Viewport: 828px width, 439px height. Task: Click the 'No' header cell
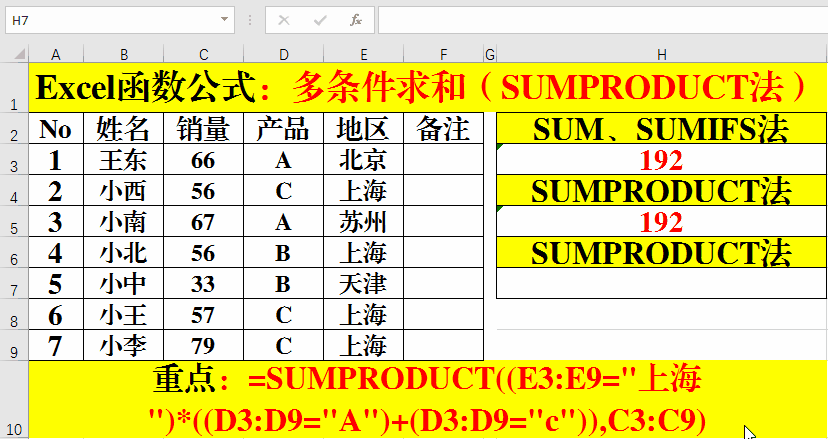56,128
